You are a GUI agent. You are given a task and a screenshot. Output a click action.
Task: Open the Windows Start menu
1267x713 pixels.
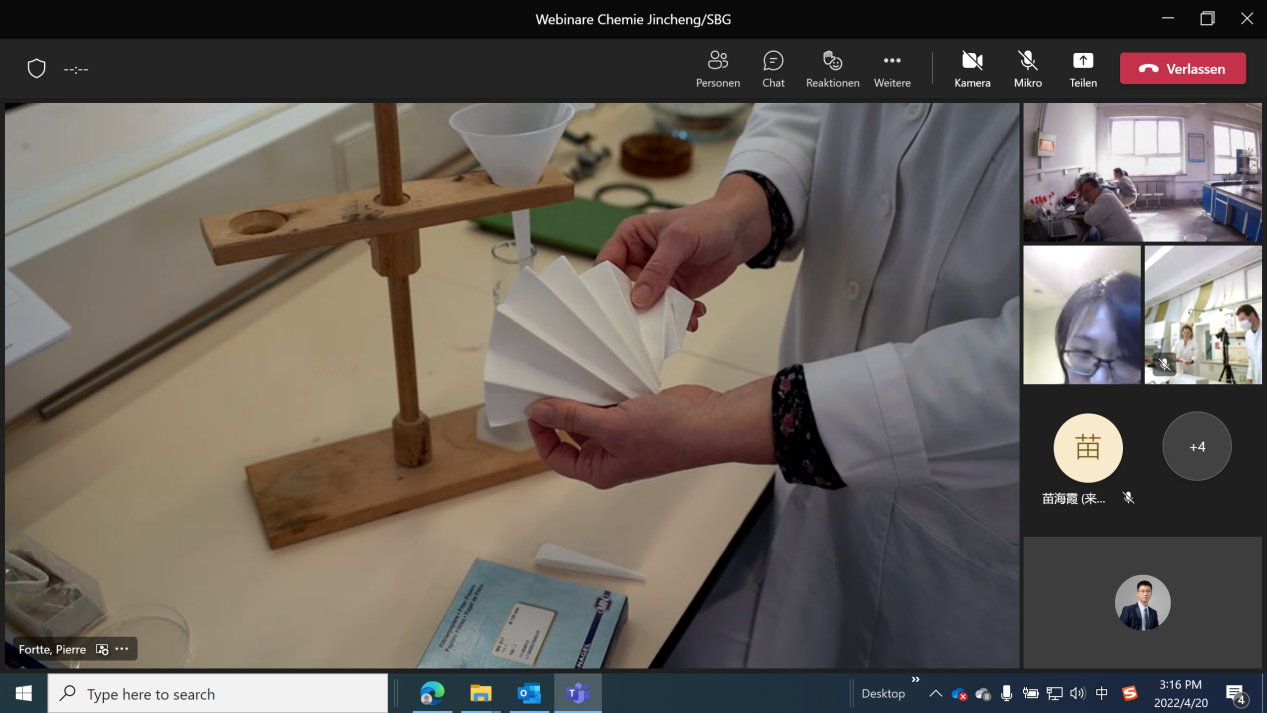(x=24, y=693)
